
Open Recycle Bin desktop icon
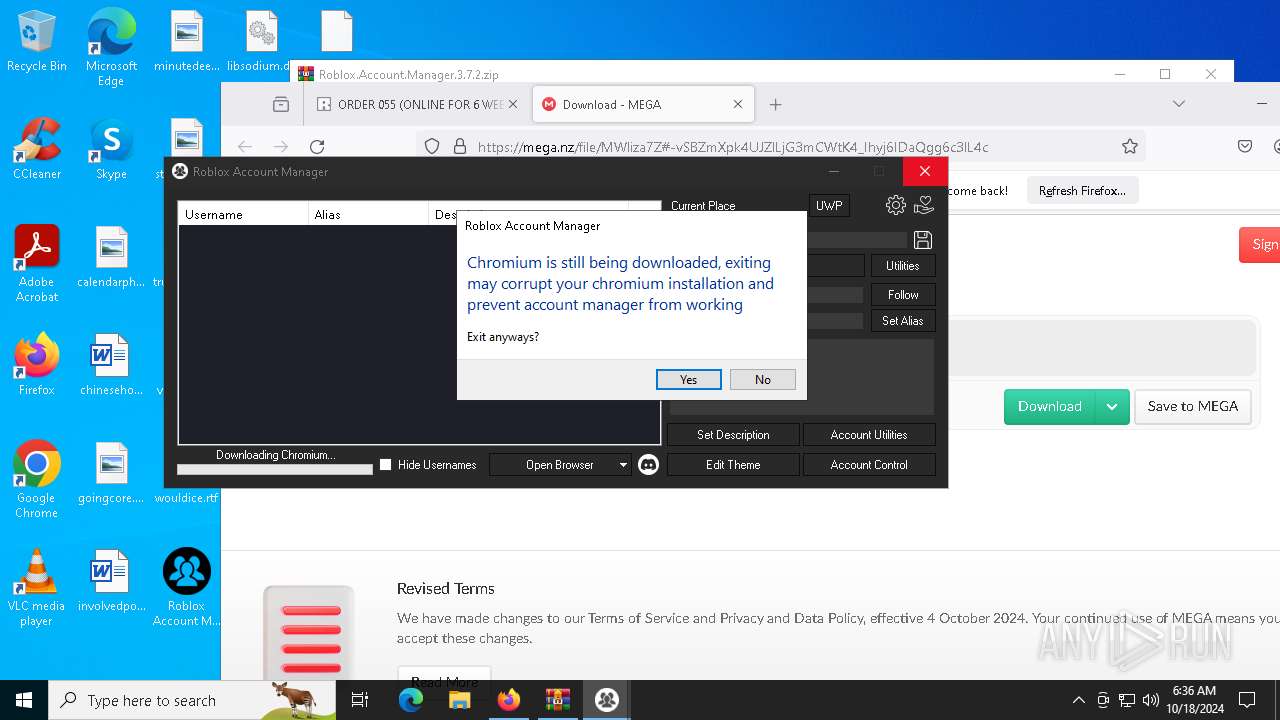click(x=37, y=42)
